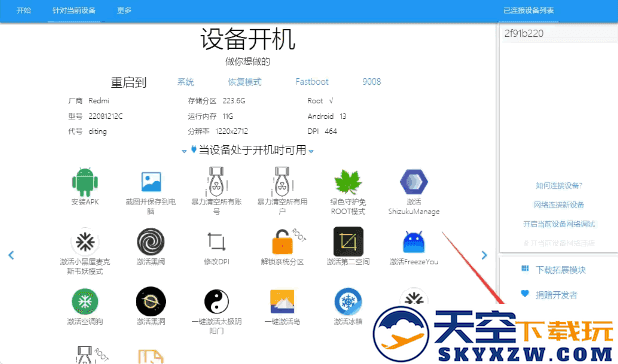Click the resolution value 1220x2712
The height and width of the screenshot is (364, 618).
point(232,131)
